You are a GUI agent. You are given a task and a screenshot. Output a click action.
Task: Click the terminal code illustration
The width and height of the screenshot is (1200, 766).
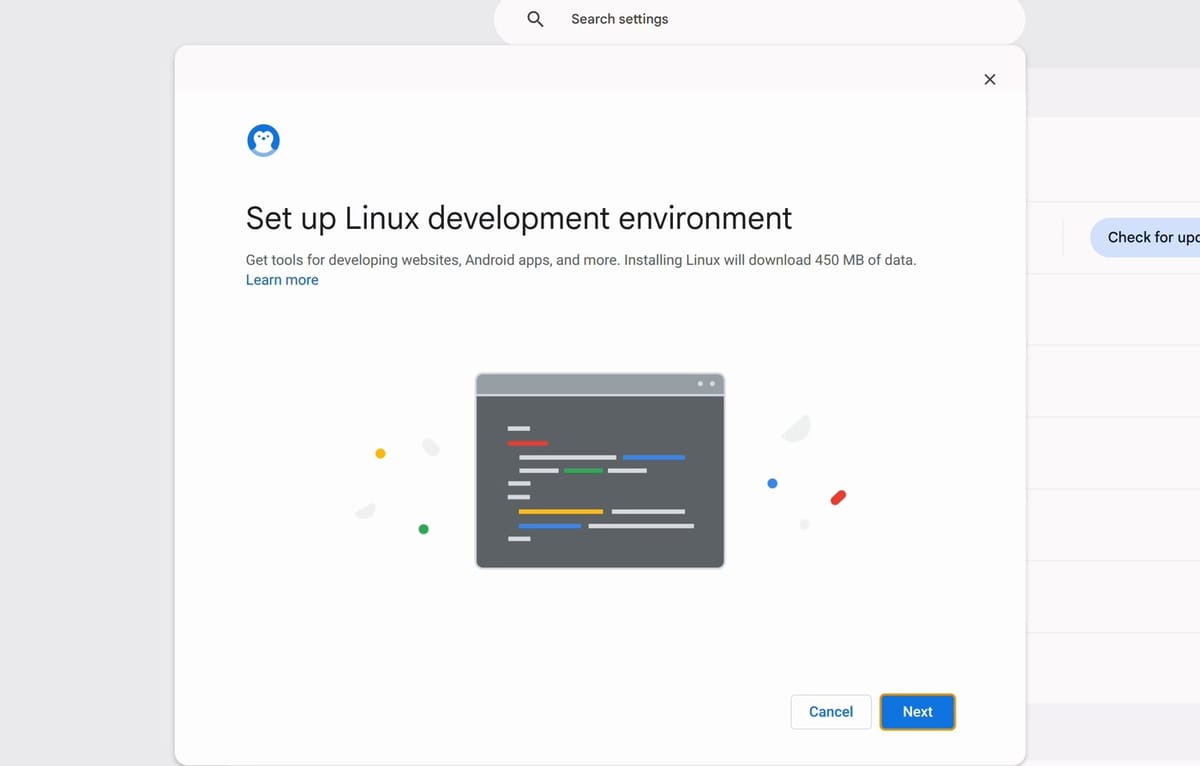tap(600, 470)
